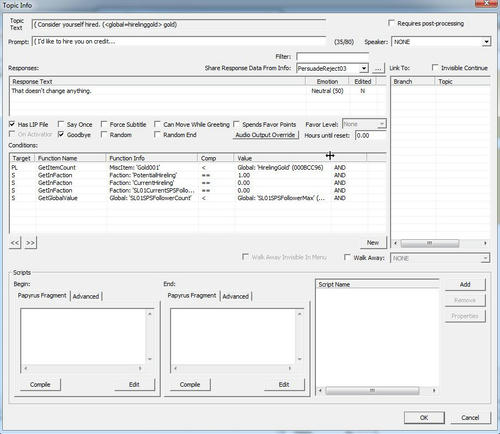This screenshot has height=434, width=500.
Task: Open the ellipsis browse button beside PersuadeReject03
Action: click(378, 68)
